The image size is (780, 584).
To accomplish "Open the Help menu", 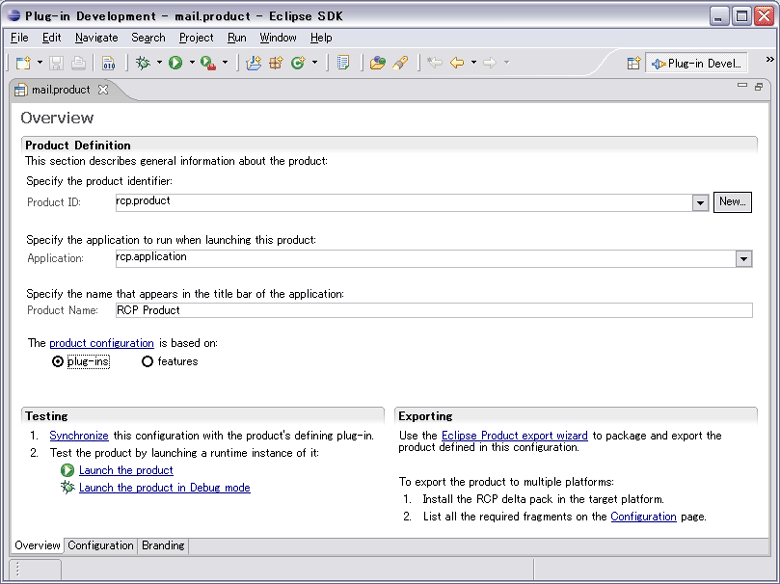I will (321, 38).
